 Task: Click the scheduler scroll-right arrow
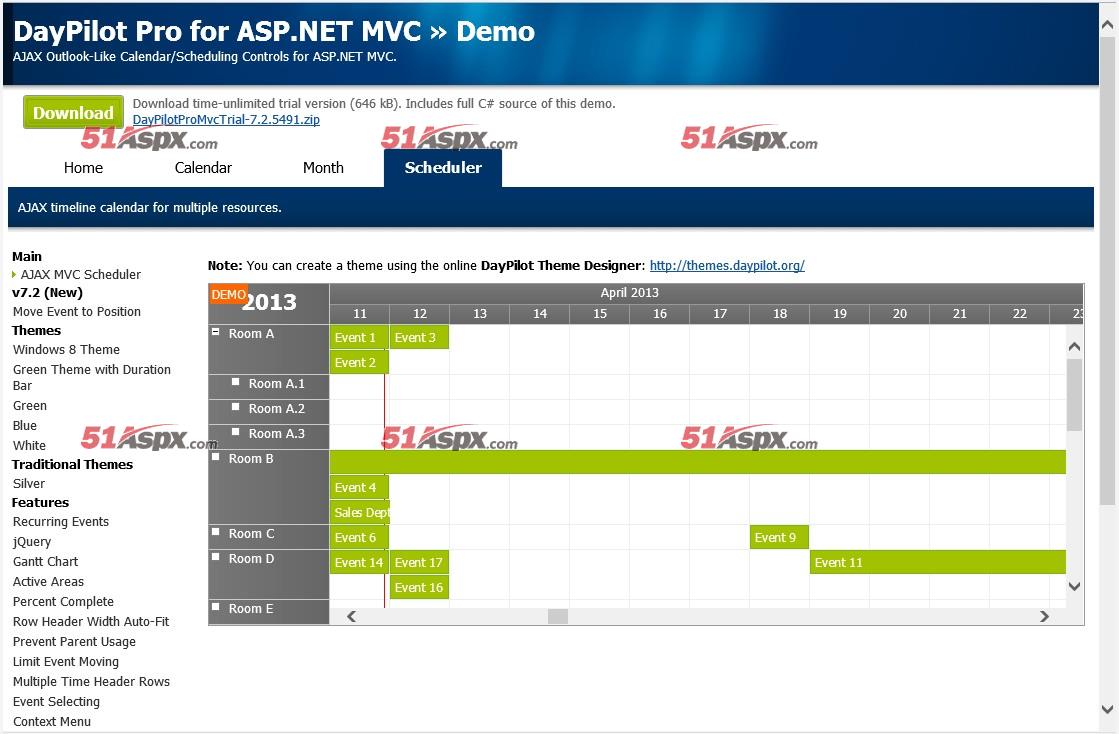[1045, 616]
